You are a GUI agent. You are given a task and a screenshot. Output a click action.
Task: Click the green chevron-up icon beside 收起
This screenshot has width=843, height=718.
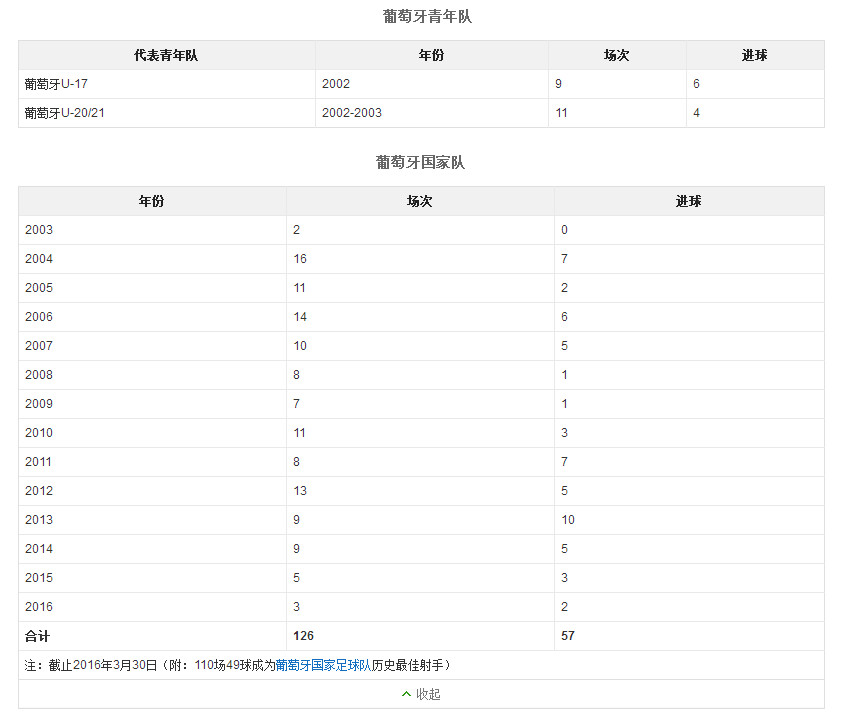[406, 694]
